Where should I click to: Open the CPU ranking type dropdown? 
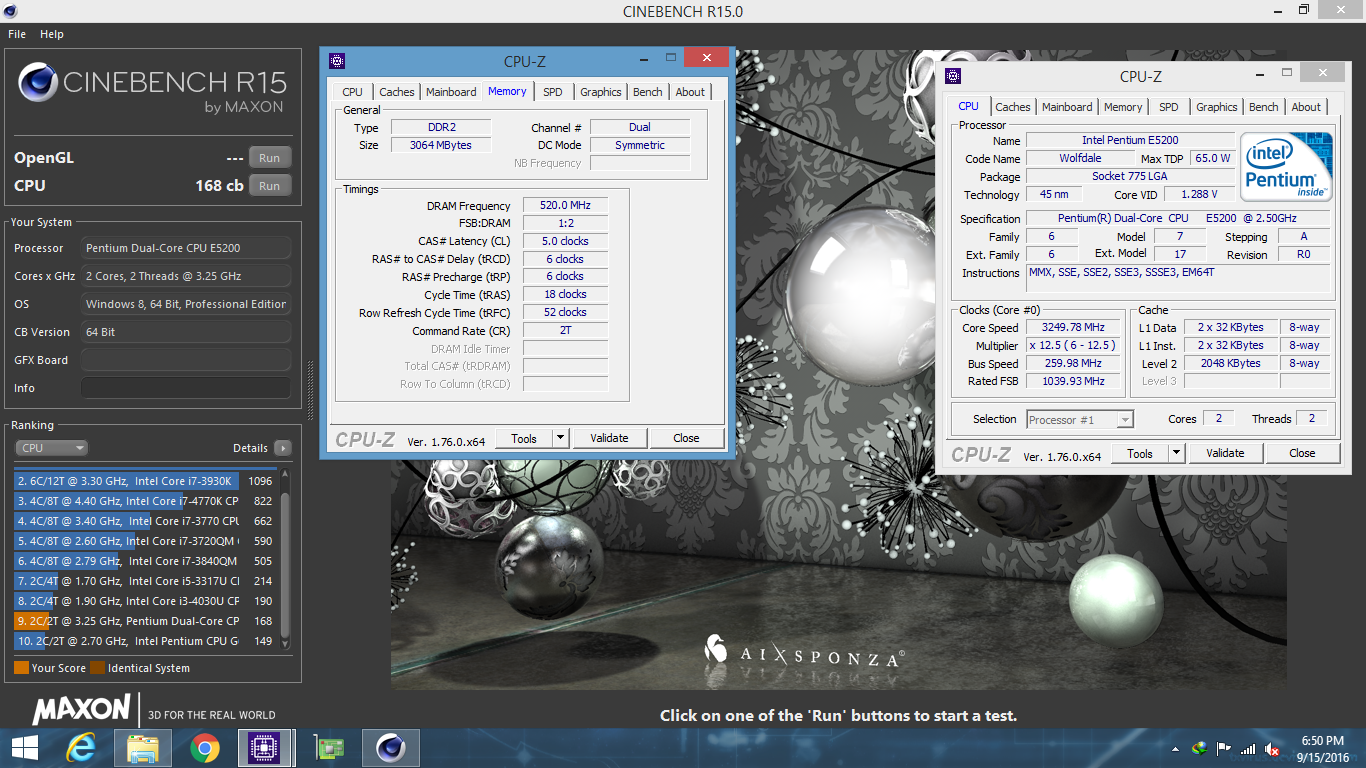(x=51, y=448)
